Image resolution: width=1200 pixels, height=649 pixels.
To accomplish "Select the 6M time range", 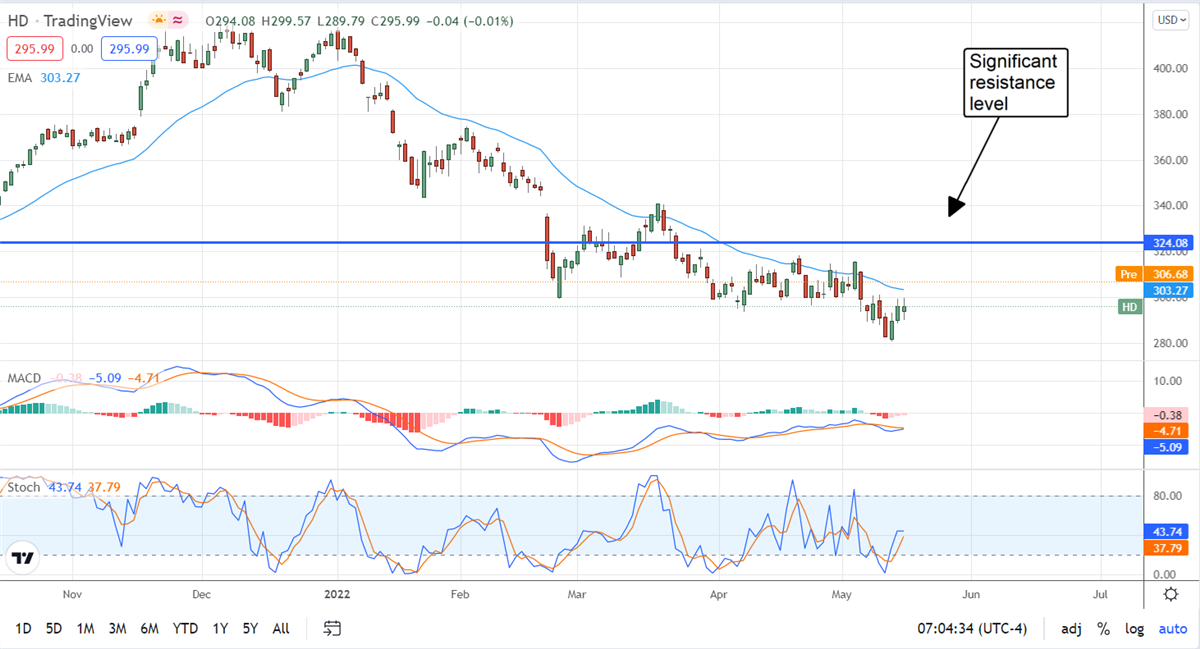I will click(x=150, y=629).
